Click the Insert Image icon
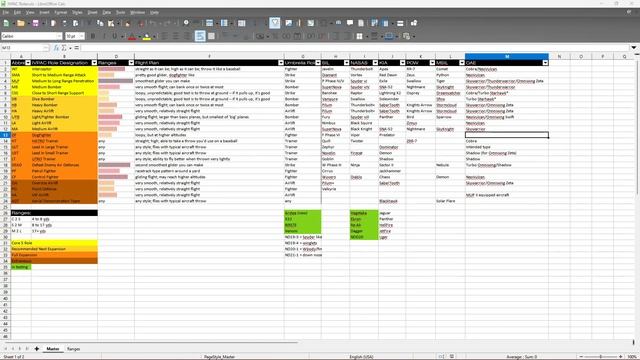The width and height of the screenshot is (640, 360). pos(289,23)
